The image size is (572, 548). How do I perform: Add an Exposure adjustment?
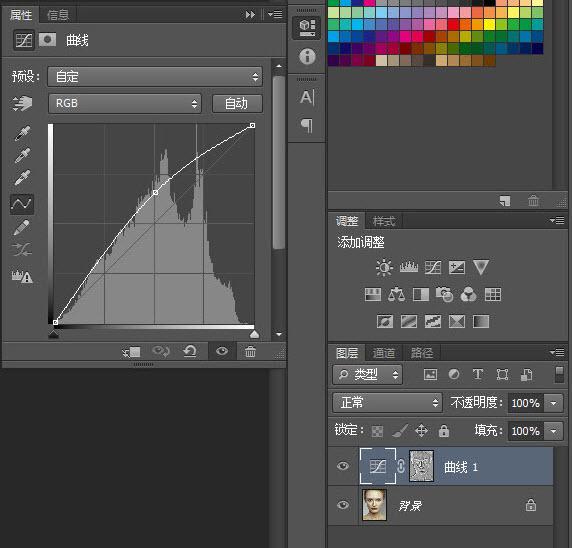tap(457, 267)
